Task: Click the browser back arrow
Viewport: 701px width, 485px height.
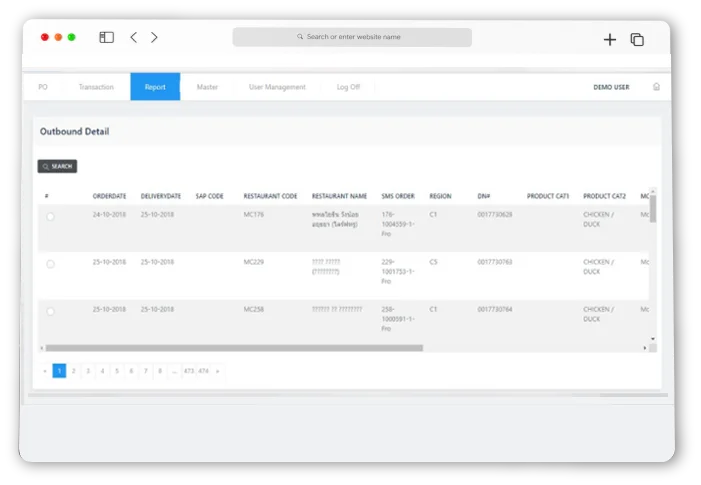Action: [134, 38]
